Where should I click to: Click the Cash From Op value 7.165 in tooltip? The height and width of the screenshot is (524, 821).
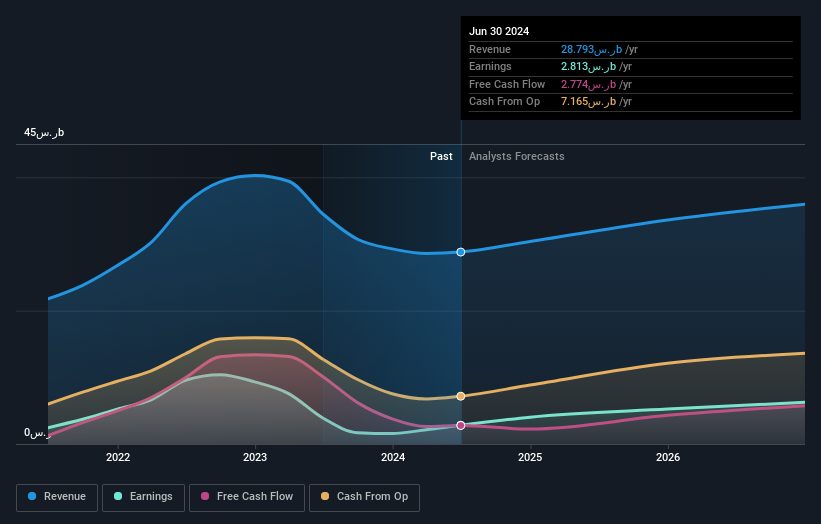589,102
